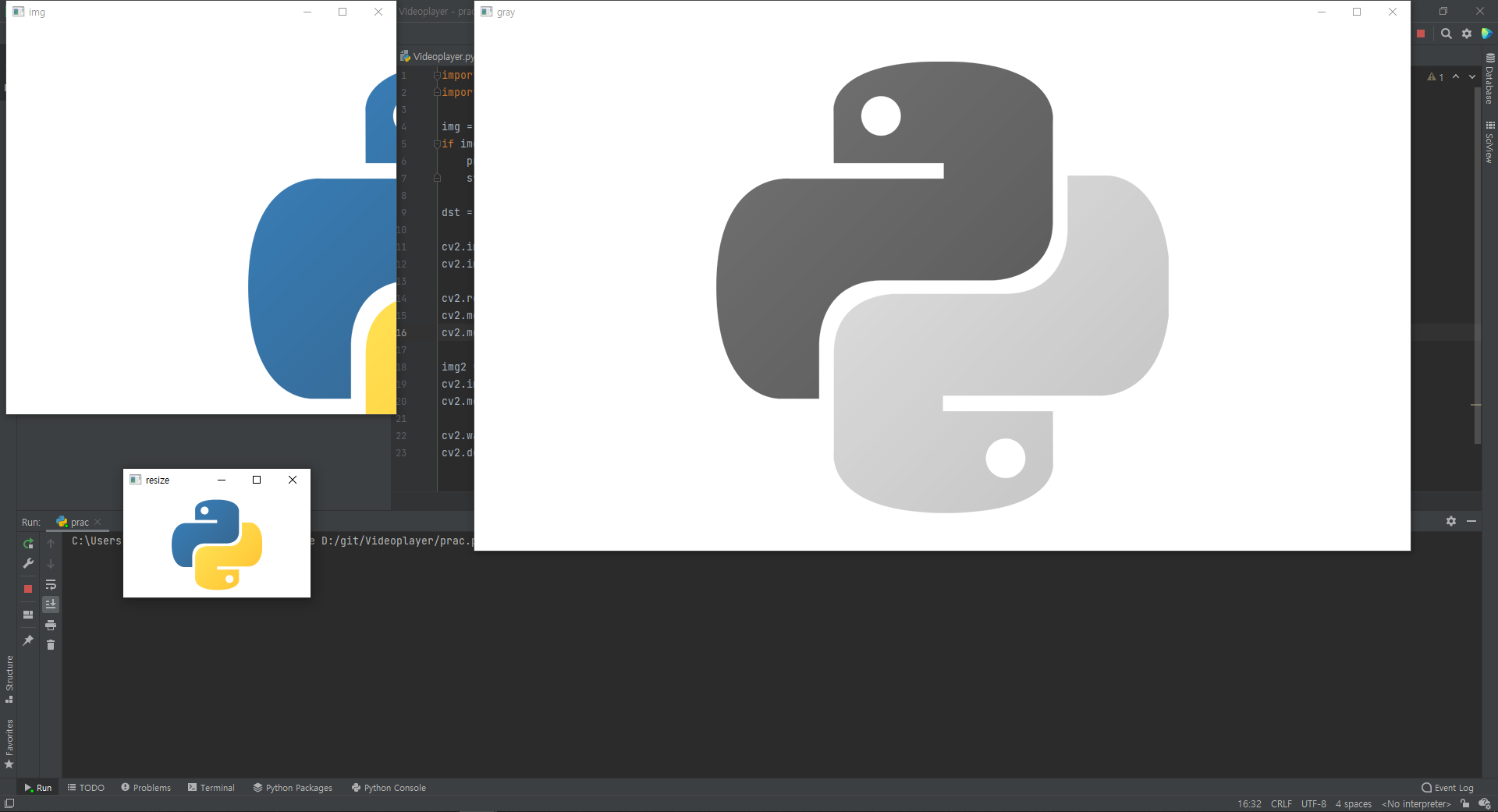Screen dimensions: 1498x812
Task: Close the gray window
Action: [1393, 12]
